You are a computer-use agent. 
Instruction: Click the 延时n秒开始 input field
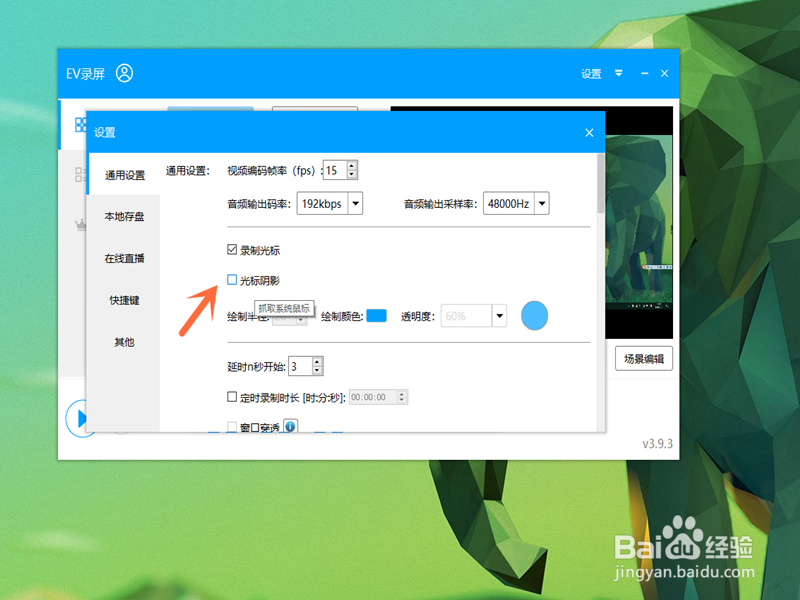(x=300, y=366)
